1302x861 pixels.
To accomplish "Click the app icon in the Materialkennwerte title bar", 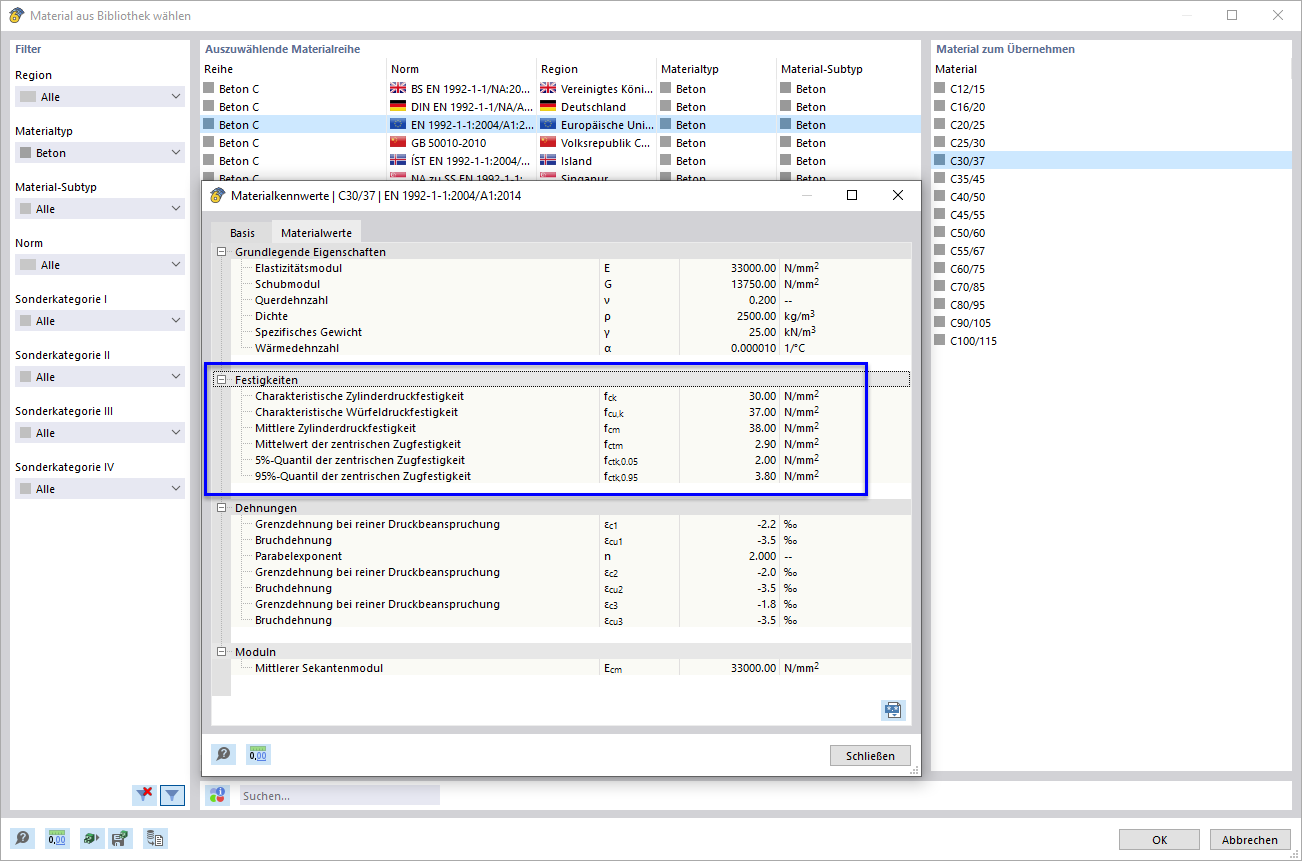I will [x=218, y=195].
